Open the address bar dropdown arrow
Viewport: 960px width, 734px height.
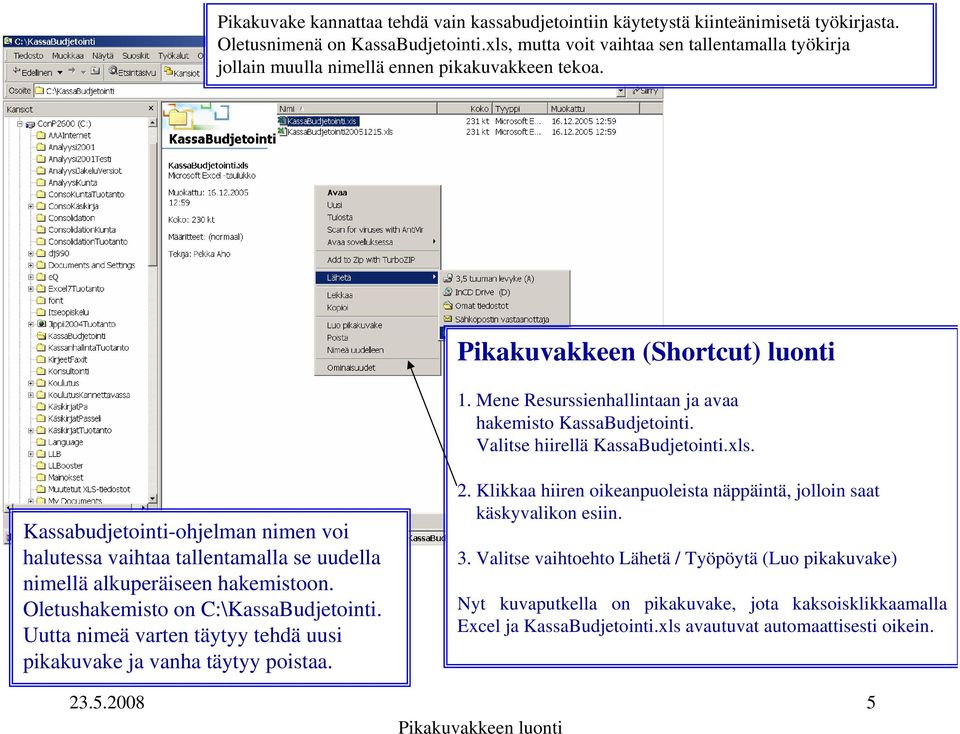pos(621,91)
